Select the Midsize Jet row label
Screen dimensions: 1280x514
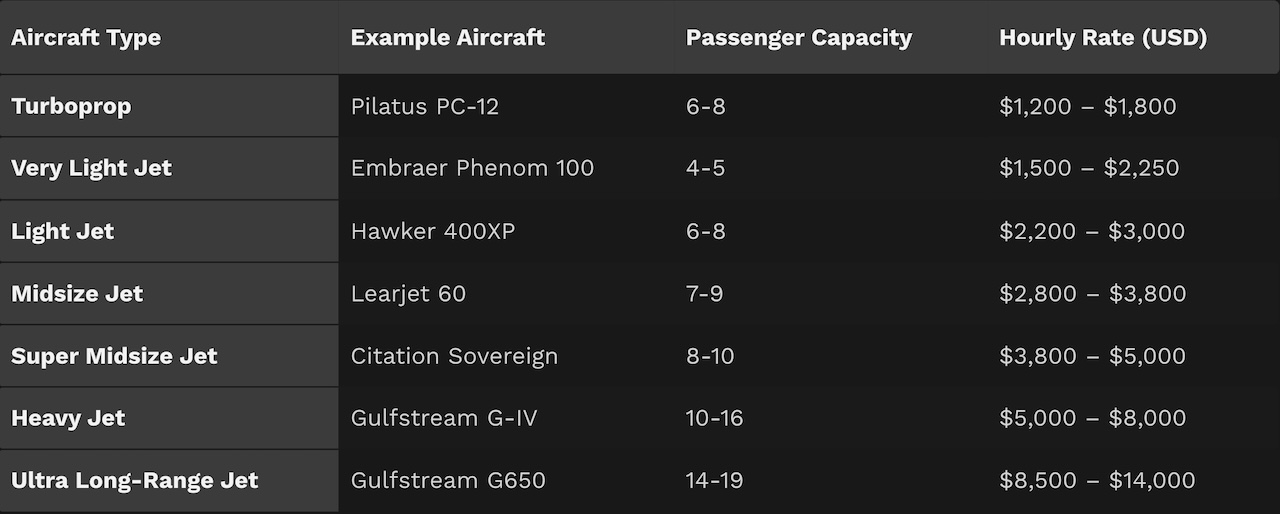coord(77,294)
